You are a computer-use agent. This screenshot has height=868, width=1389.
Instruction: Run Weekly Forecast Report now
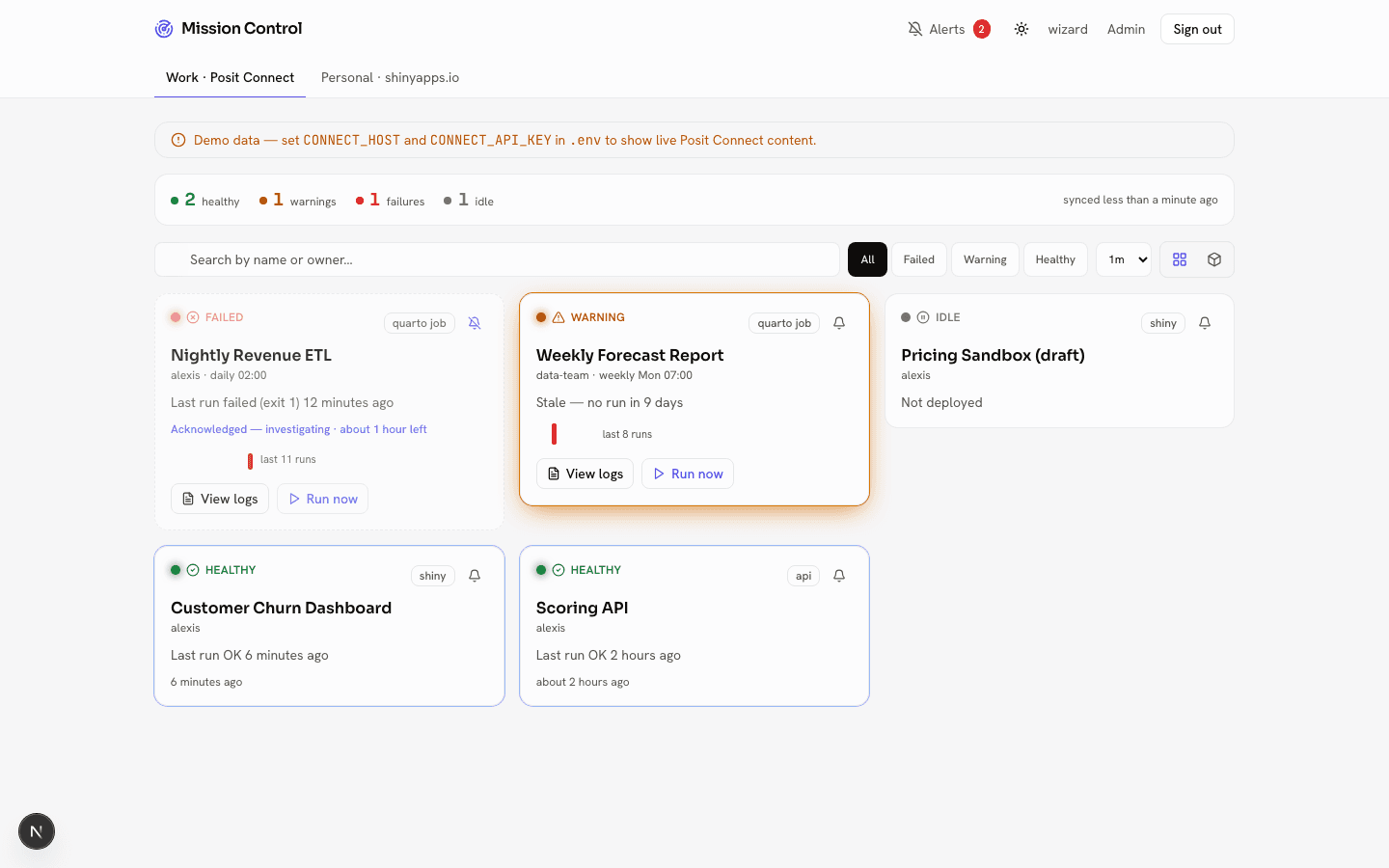point(688,474)
